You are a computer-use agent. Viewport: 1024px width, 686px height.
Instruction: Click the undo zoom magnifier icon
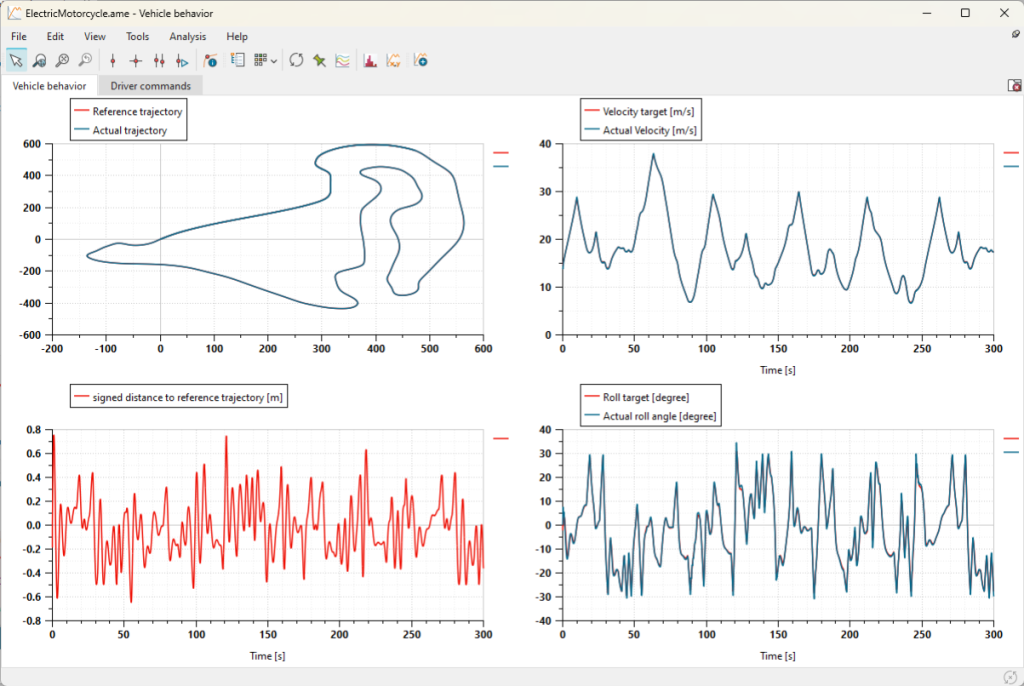pyautogui.click(x=85, y=61)
